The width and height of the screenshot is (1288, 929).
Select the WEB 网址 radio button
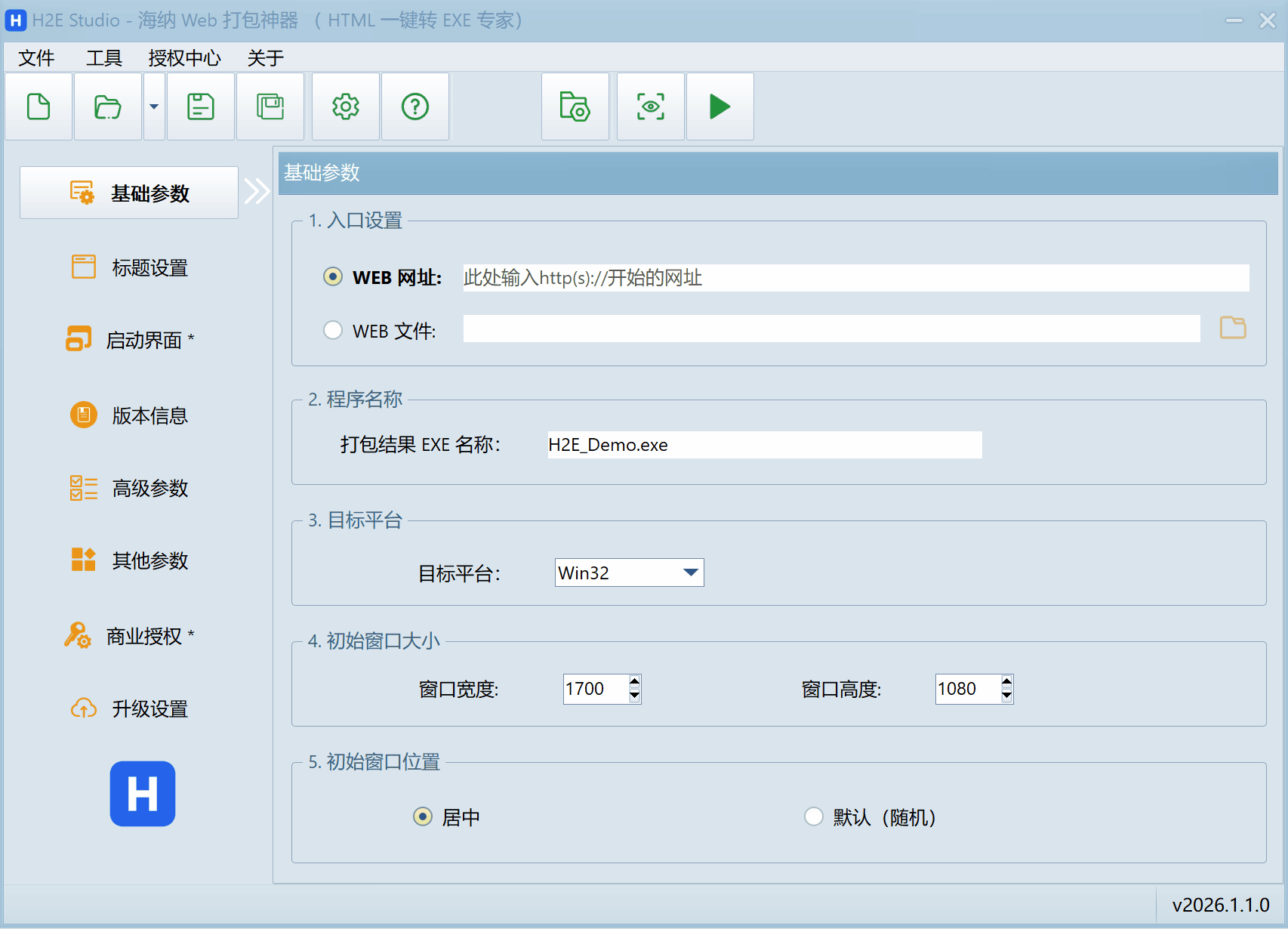click(333, 277)
